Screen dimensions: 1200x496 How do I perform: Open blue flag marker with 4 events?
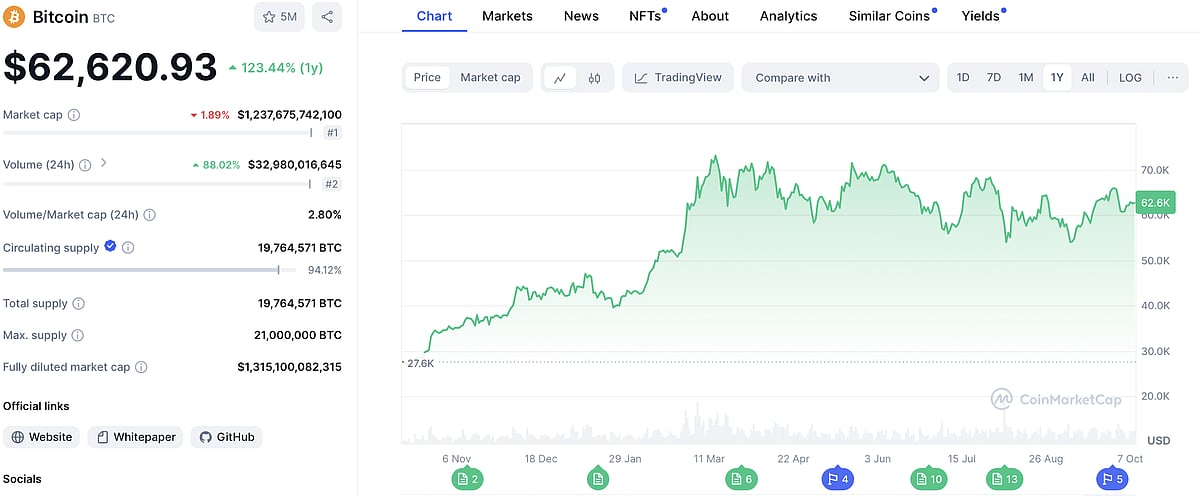(838, 480)
